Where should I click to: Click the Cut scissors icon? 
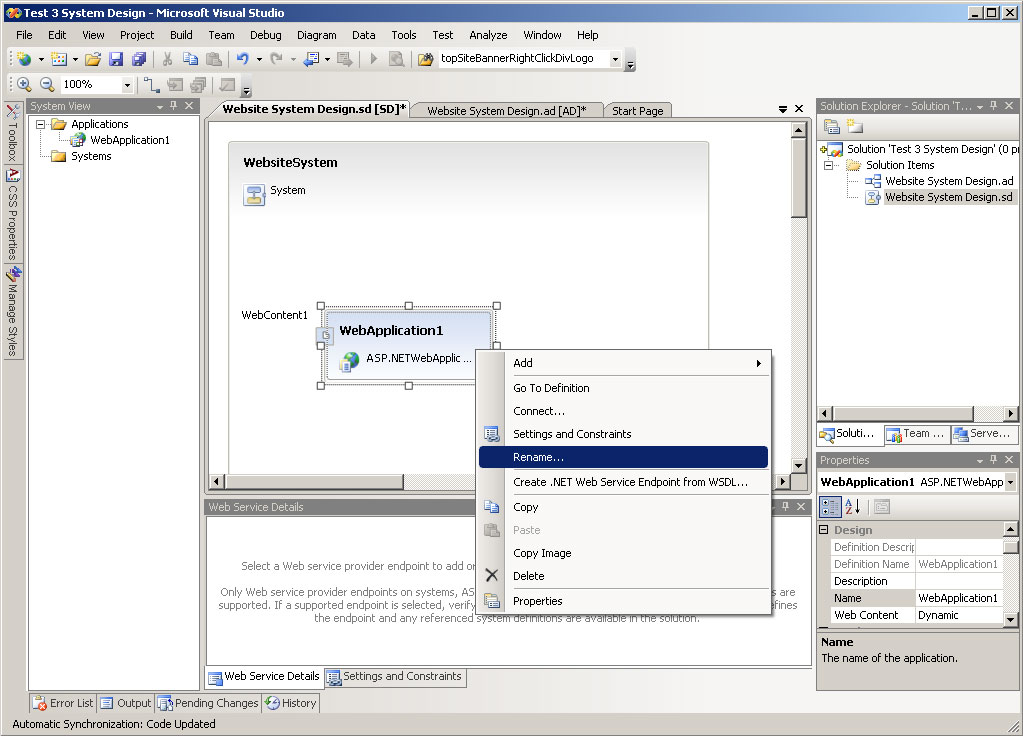click(168, 59)
